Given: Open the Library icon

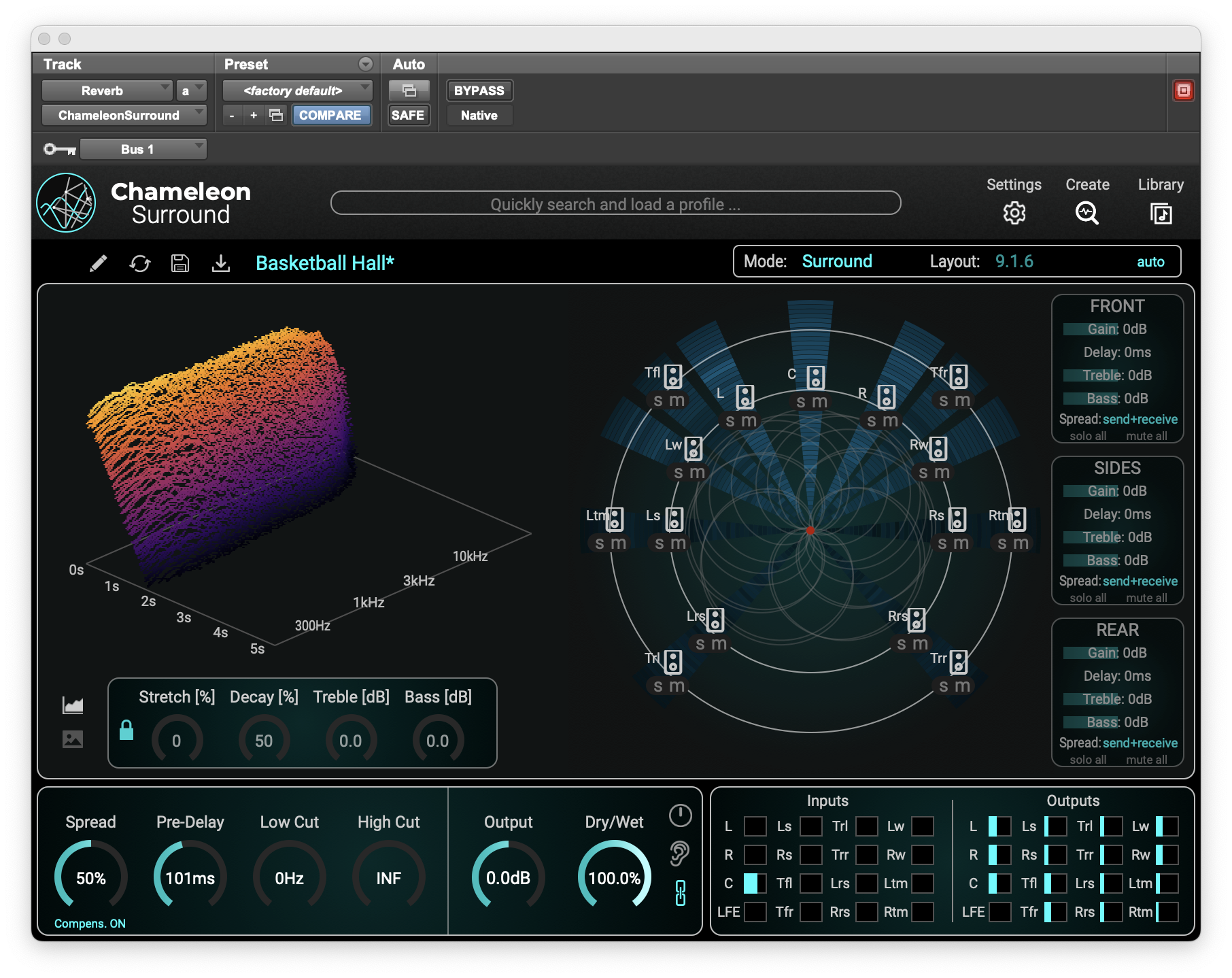Looking at the screenshot, I should click(1161, 214).
